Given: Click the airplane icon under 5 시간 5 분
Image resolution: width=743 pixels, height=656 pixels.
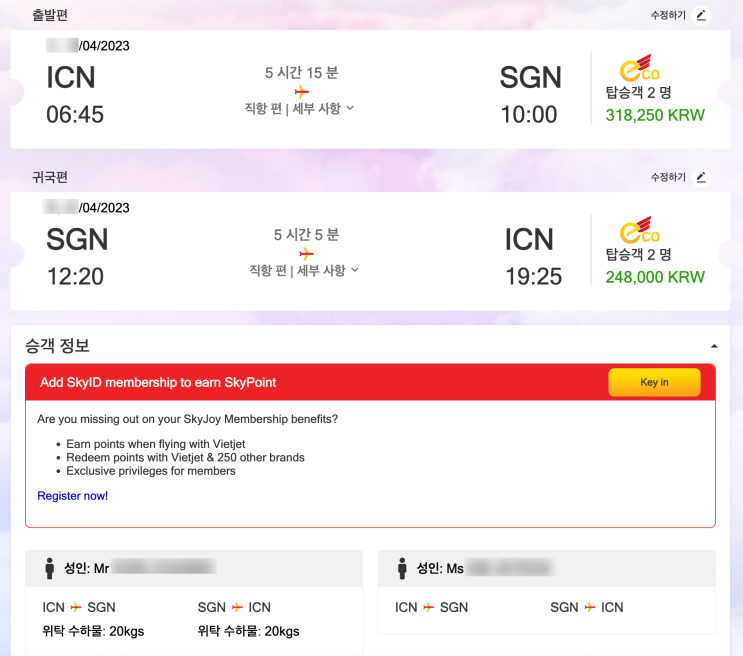Looking at the screenshot, I should click(x=306, y=253).
